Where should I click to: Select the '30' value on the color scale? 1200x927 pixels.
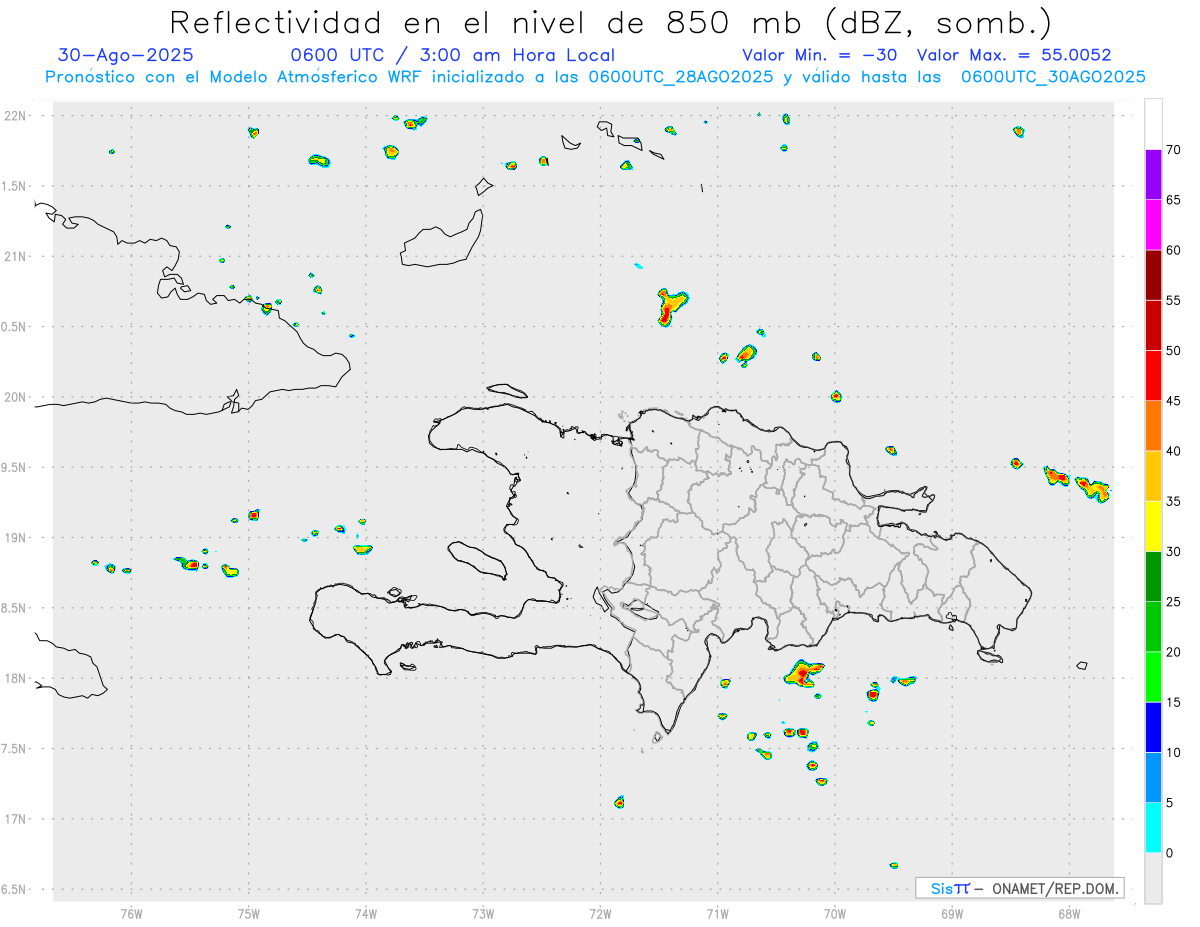coord(1174,552)
